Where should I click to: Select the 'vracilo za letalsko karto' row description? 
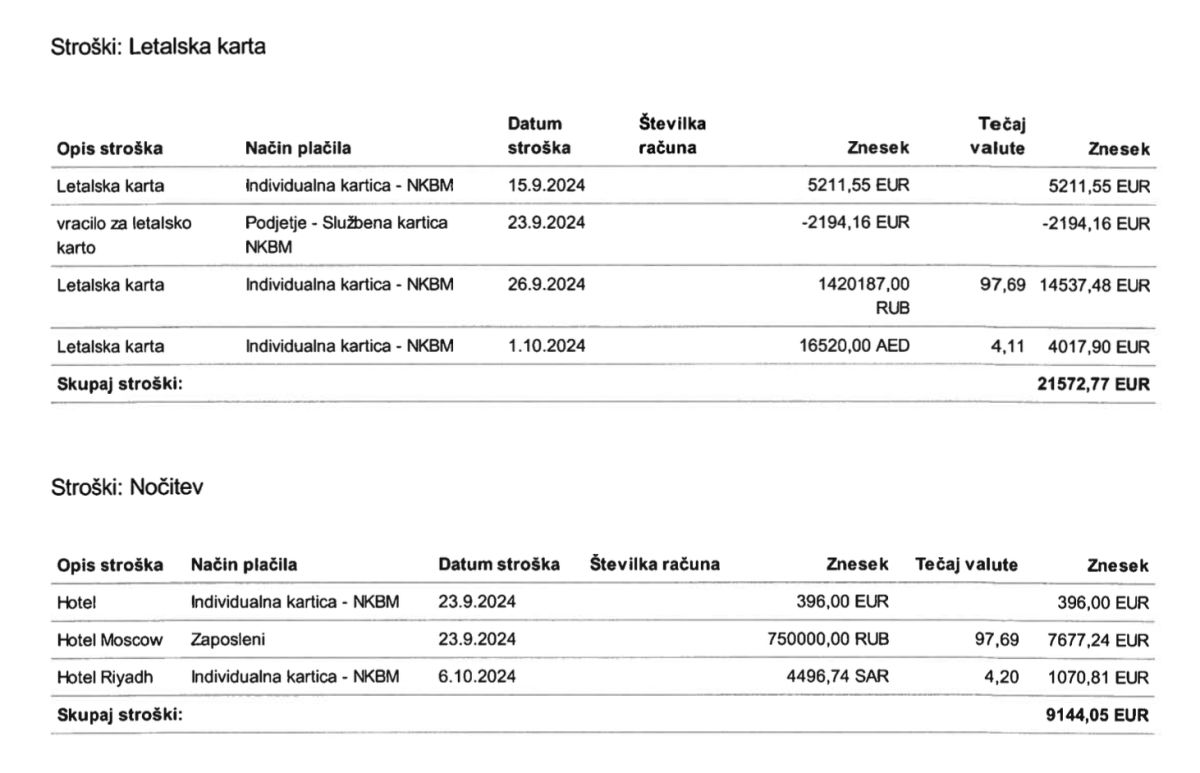[124, 234]
